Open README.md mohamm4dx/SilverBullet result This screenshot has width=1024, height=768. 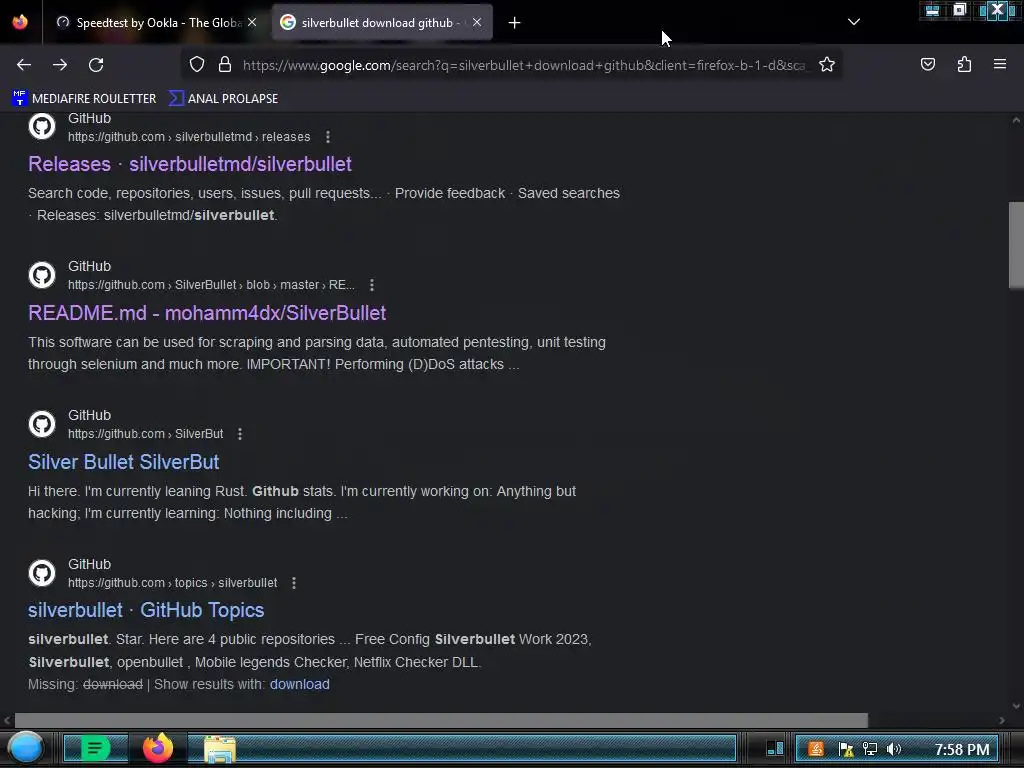pos(207,313)
